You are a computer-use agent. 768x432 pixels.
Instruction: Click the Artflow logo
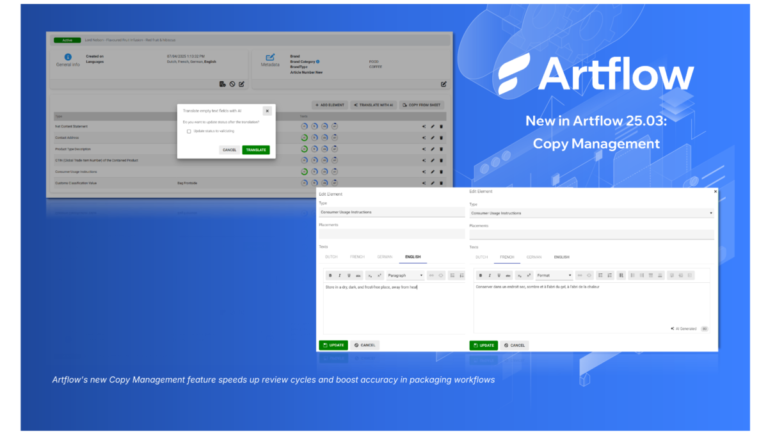click(596, 74)
